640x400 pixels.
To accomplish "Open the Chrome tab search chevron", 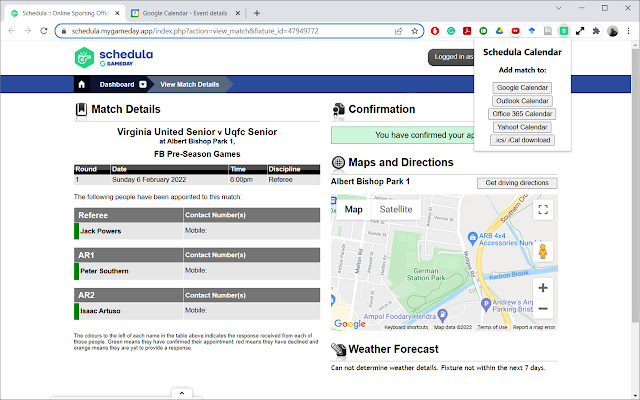I will tap(558, 8).
